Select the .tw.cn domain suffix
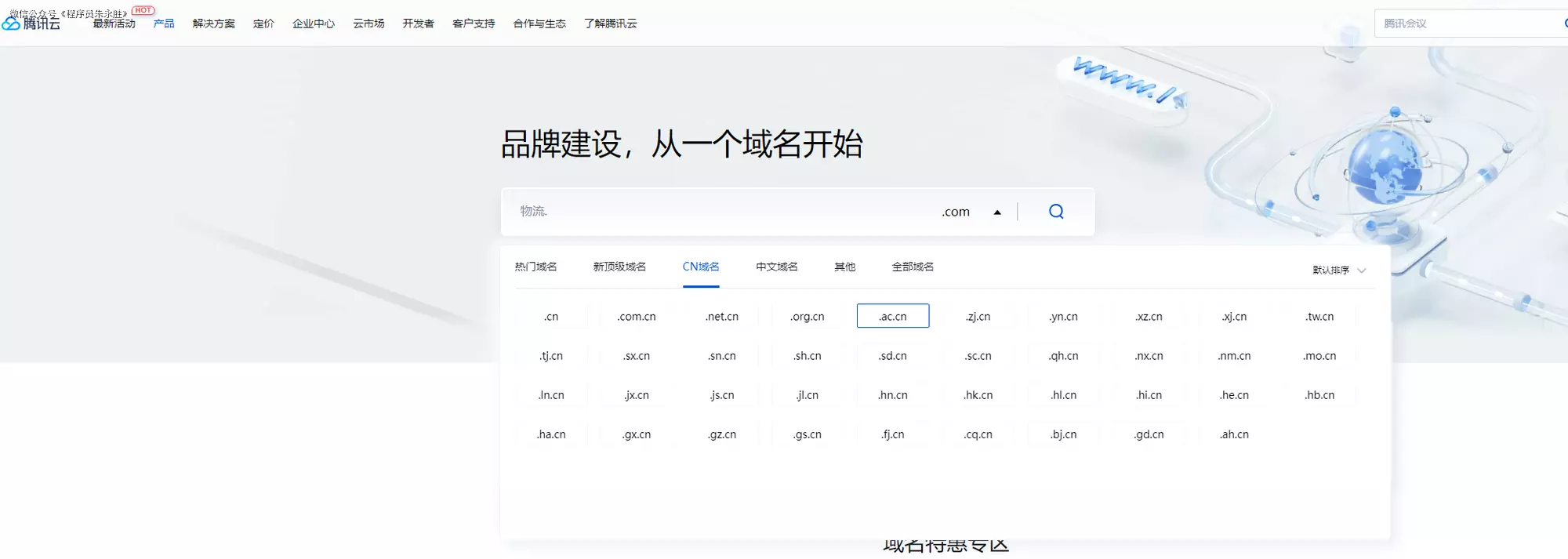1568x559 pixels. click(1319, 317)
